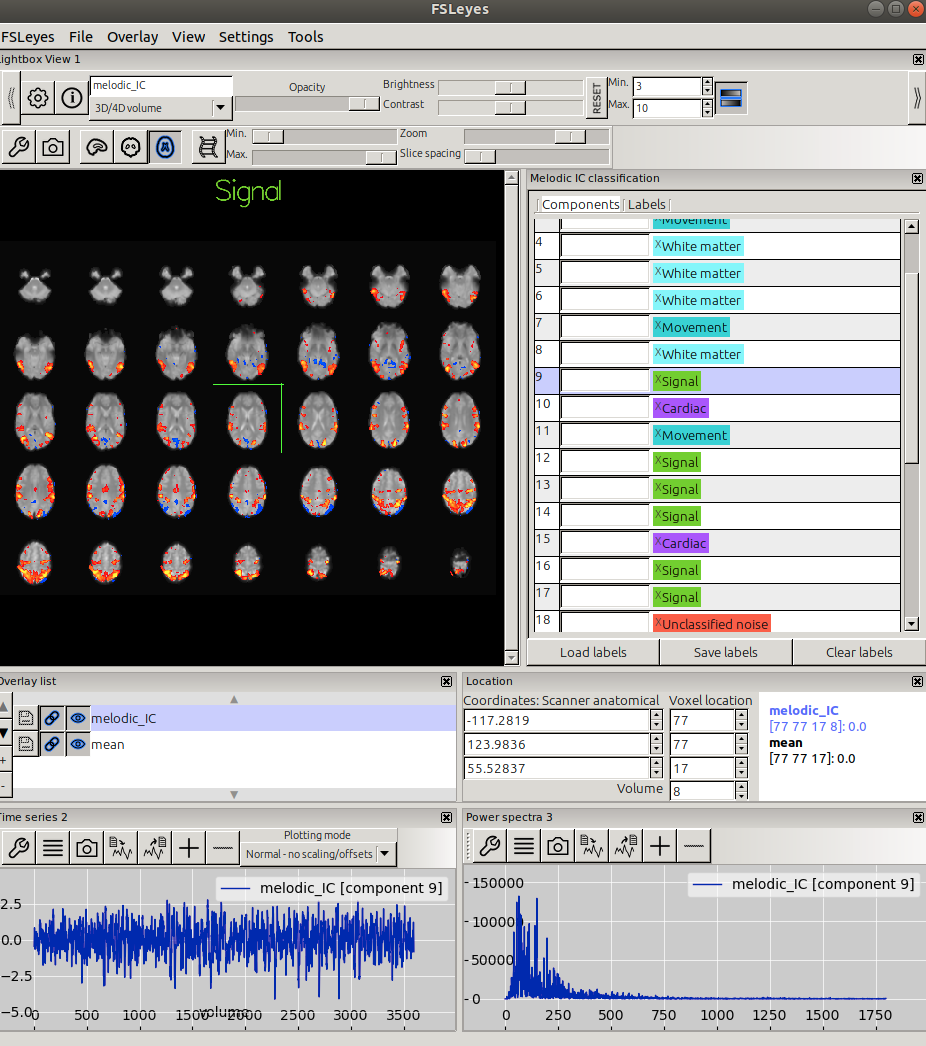Image resolution: width=926 pixels, height=1046 pixels.
Task: Open colour map swatch next to Min/Max
Action: (731, 98)
